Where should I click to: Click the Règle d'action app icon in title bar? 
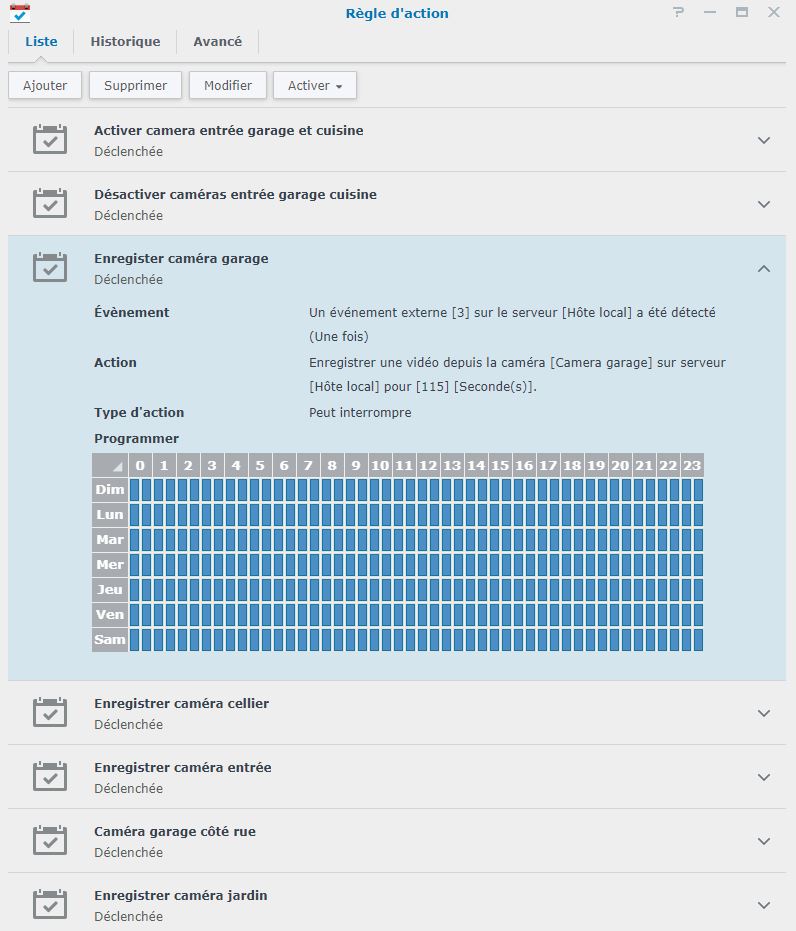[x=19, y=13]
